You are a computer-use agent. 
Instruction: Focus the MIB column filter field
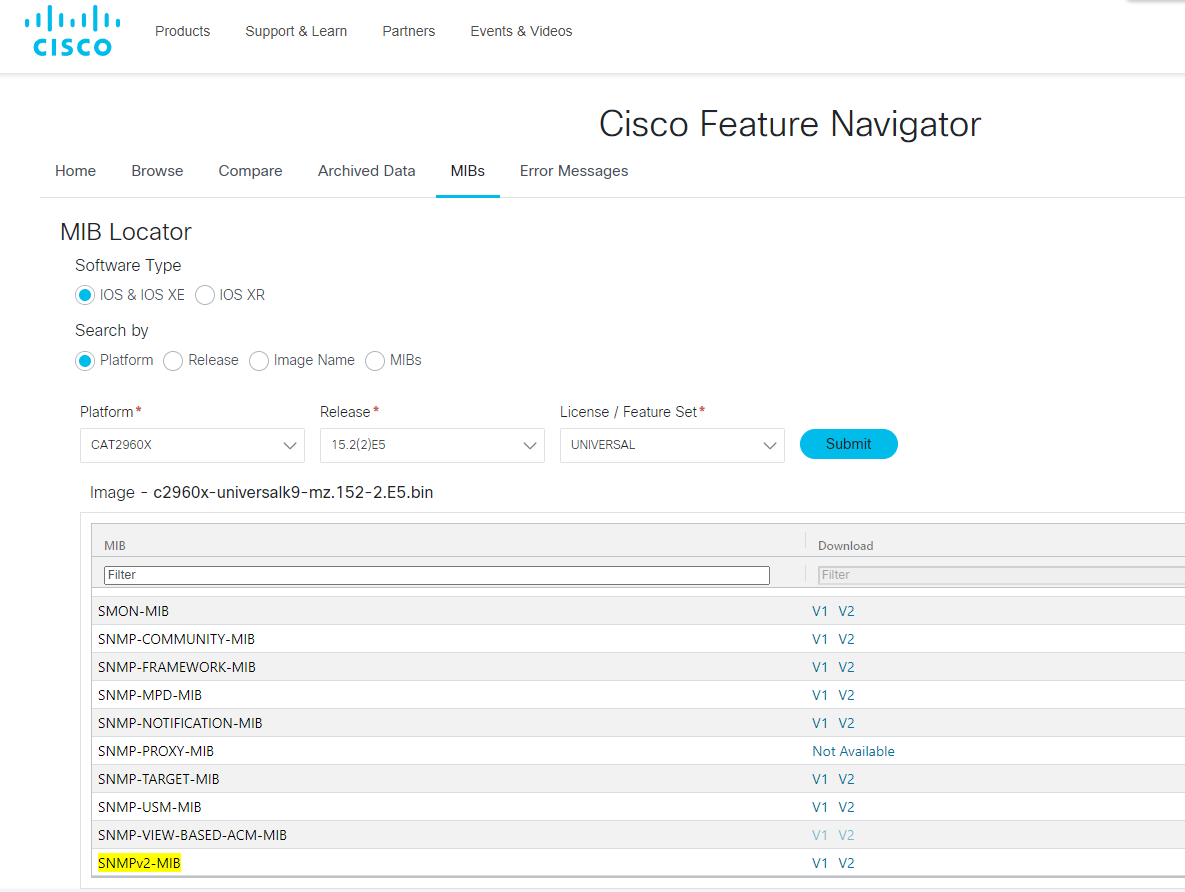pos(437,575)
